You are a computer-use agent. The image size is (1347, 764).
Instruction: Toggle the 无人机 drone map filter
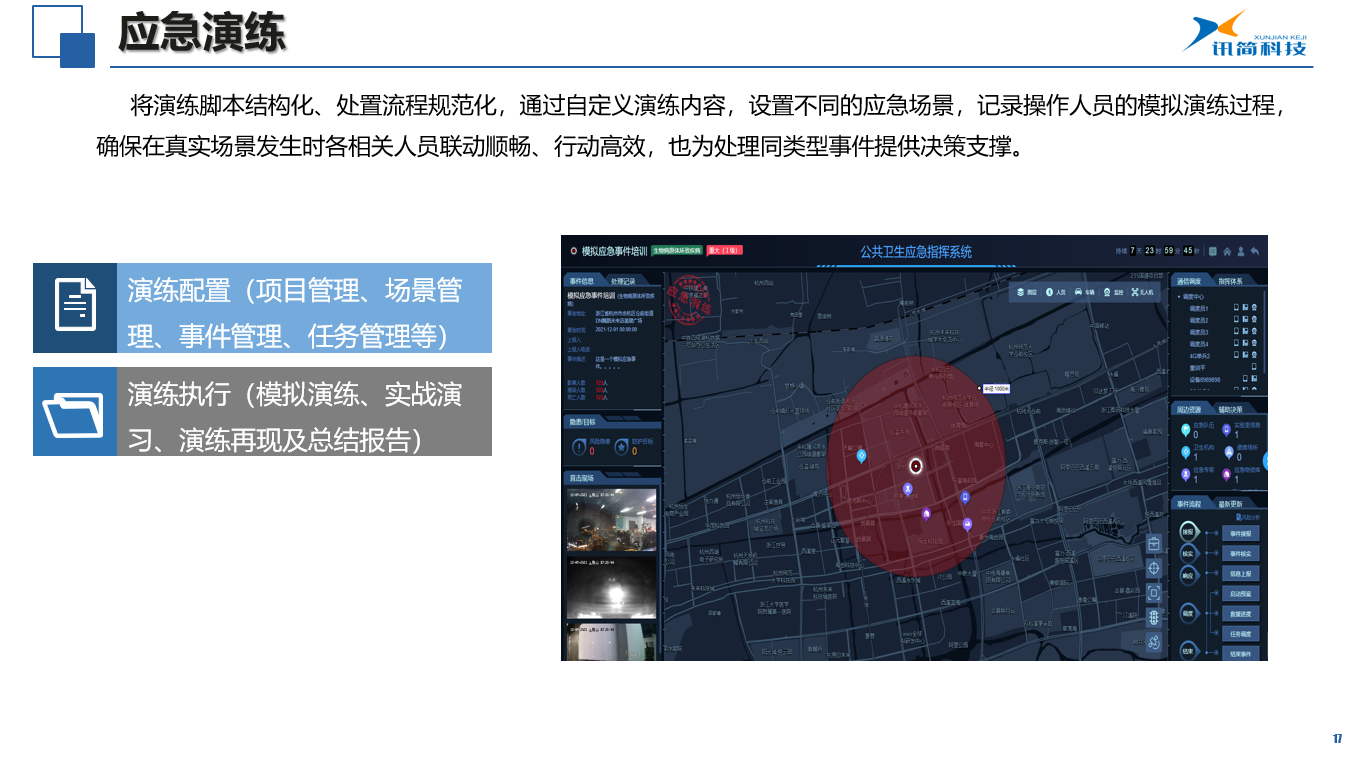point(1142,292)
